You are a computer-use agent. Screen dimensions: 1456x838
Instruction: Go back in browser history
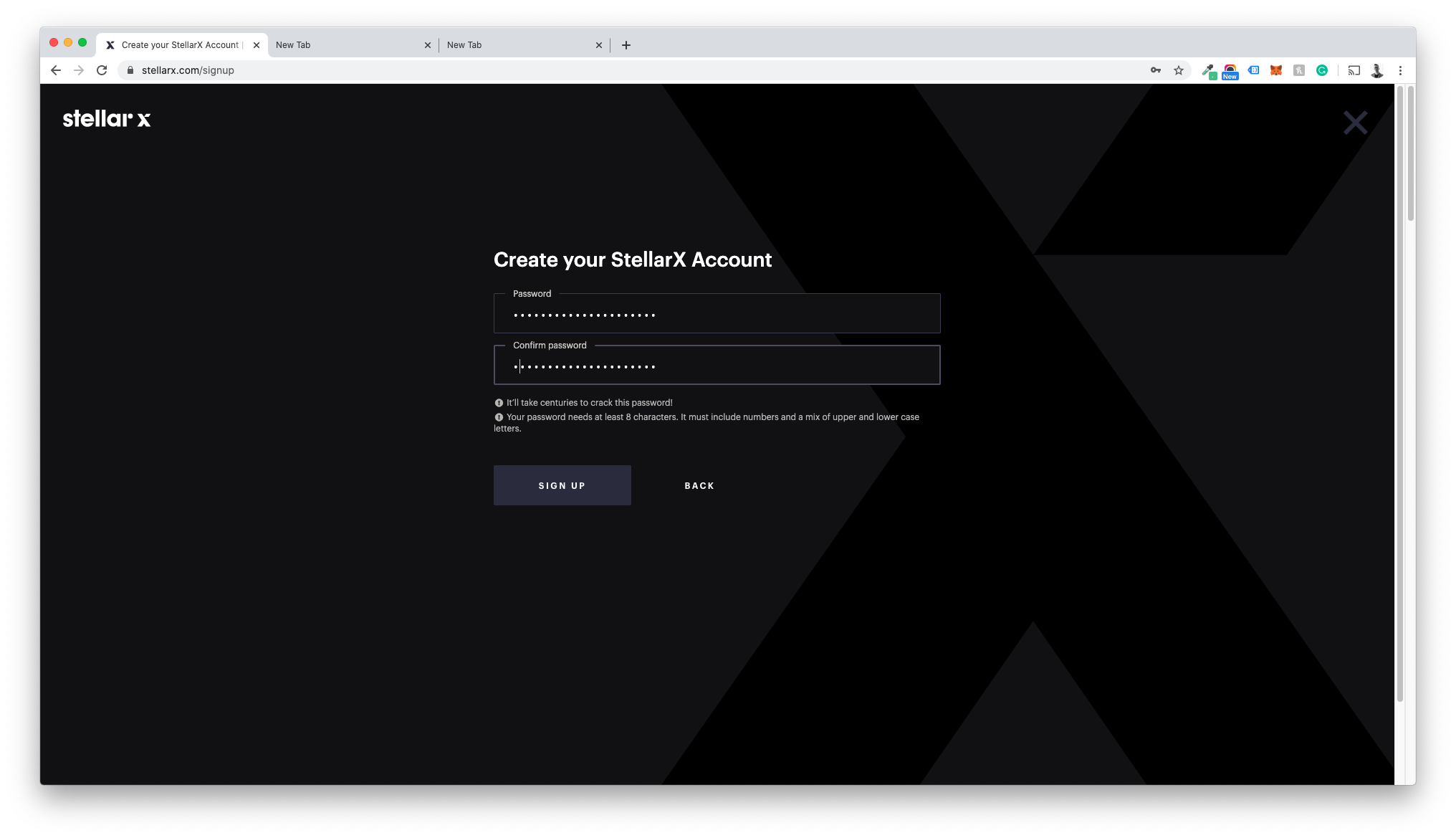pyautogui.click(x=56, y=70)
